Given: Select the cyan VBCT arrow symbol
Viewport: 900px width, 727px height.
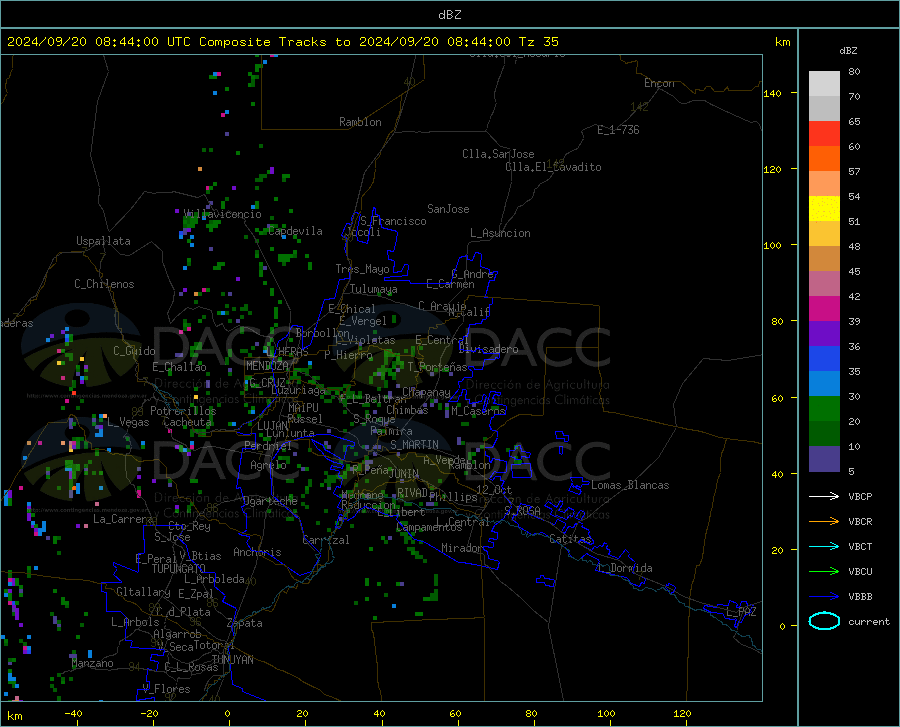Looking at the screenshot, I should pyautogui.click(x=824, y=546).
